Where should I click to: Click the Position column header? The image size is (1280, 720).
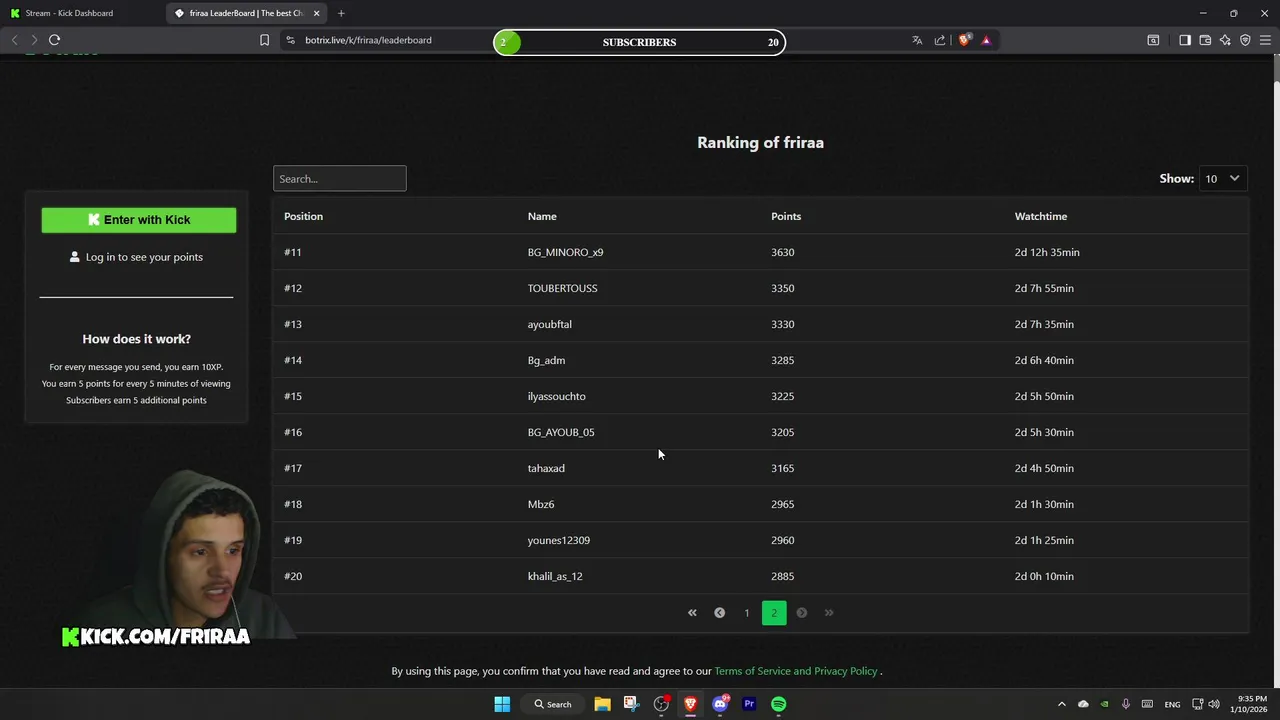click(x=303, y=216)
